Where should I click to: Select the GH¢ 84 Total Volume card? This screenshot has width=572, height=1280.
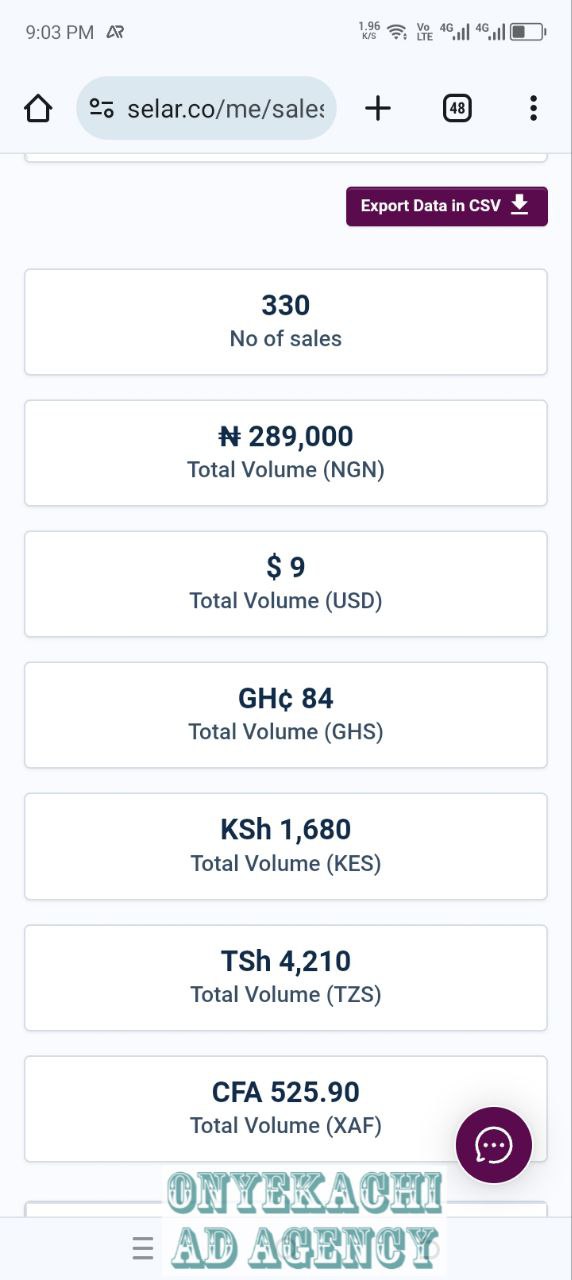click(x=286, y=715)
